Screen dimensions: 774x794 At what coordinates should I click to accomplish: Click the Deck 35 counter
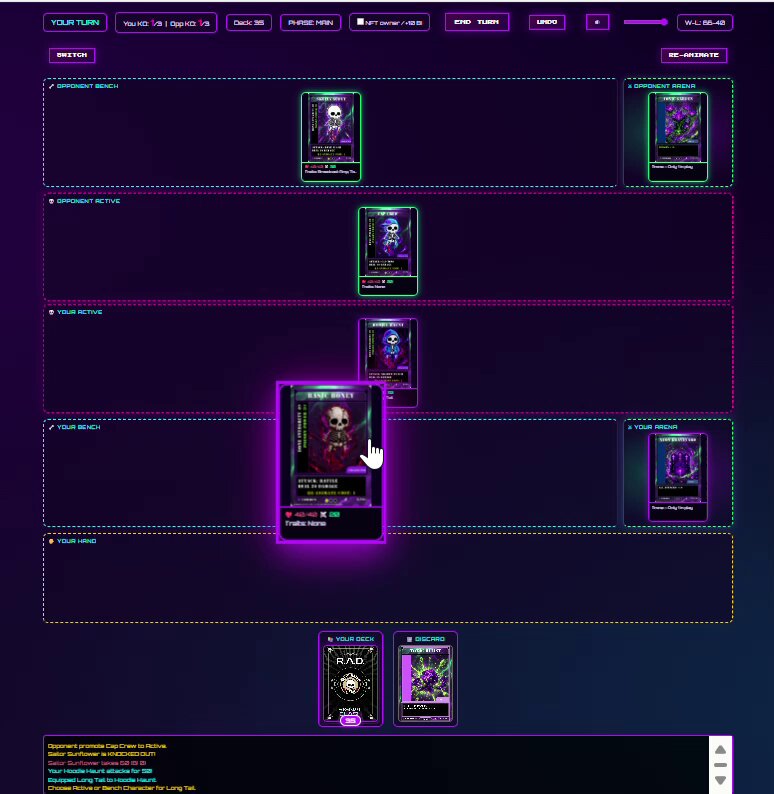click(249, 23)
